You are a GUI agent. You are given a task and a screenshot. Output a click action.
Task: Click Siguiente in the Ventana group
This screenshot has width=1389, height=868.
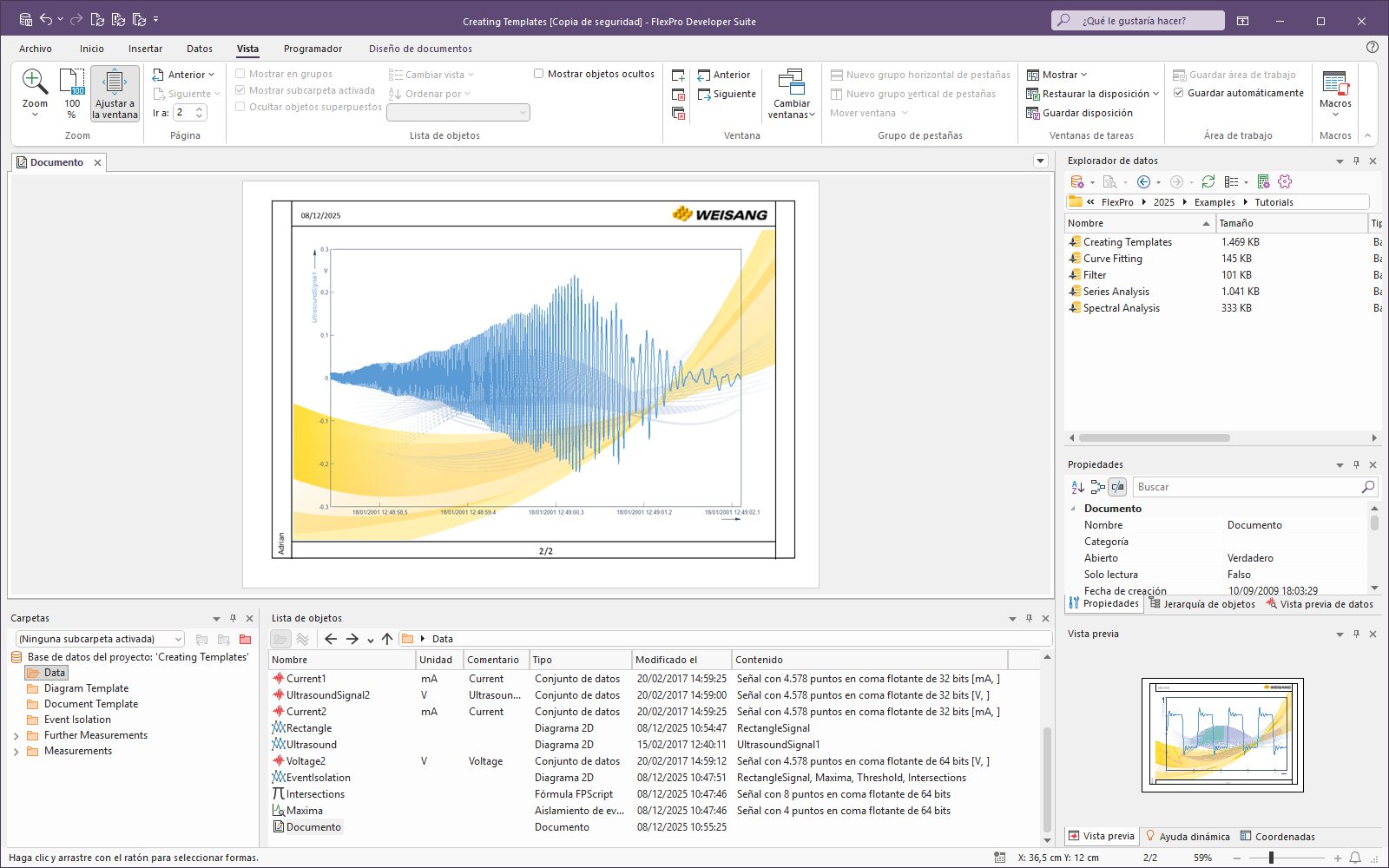click(x=727, y=94)
